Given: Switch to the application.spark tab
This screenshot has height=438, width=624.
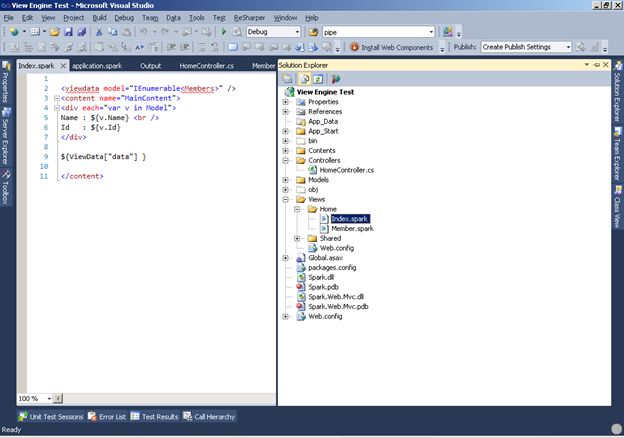Looking at the screenshot, I should (x=97, y=66).
